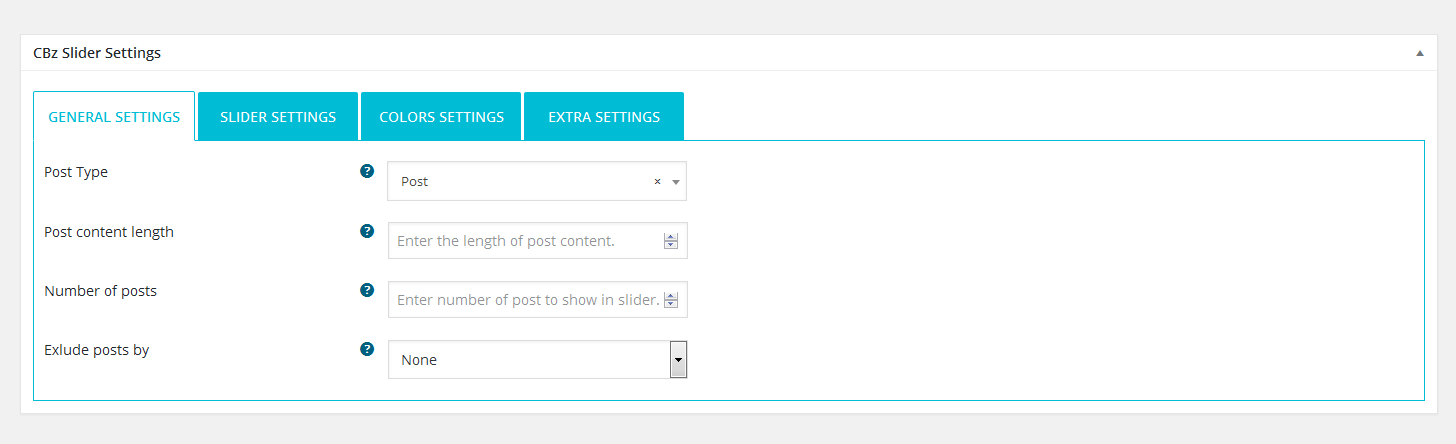1456x444 pixels.
Task: Click Number of posts spinner control
Action: coord(671,300)
